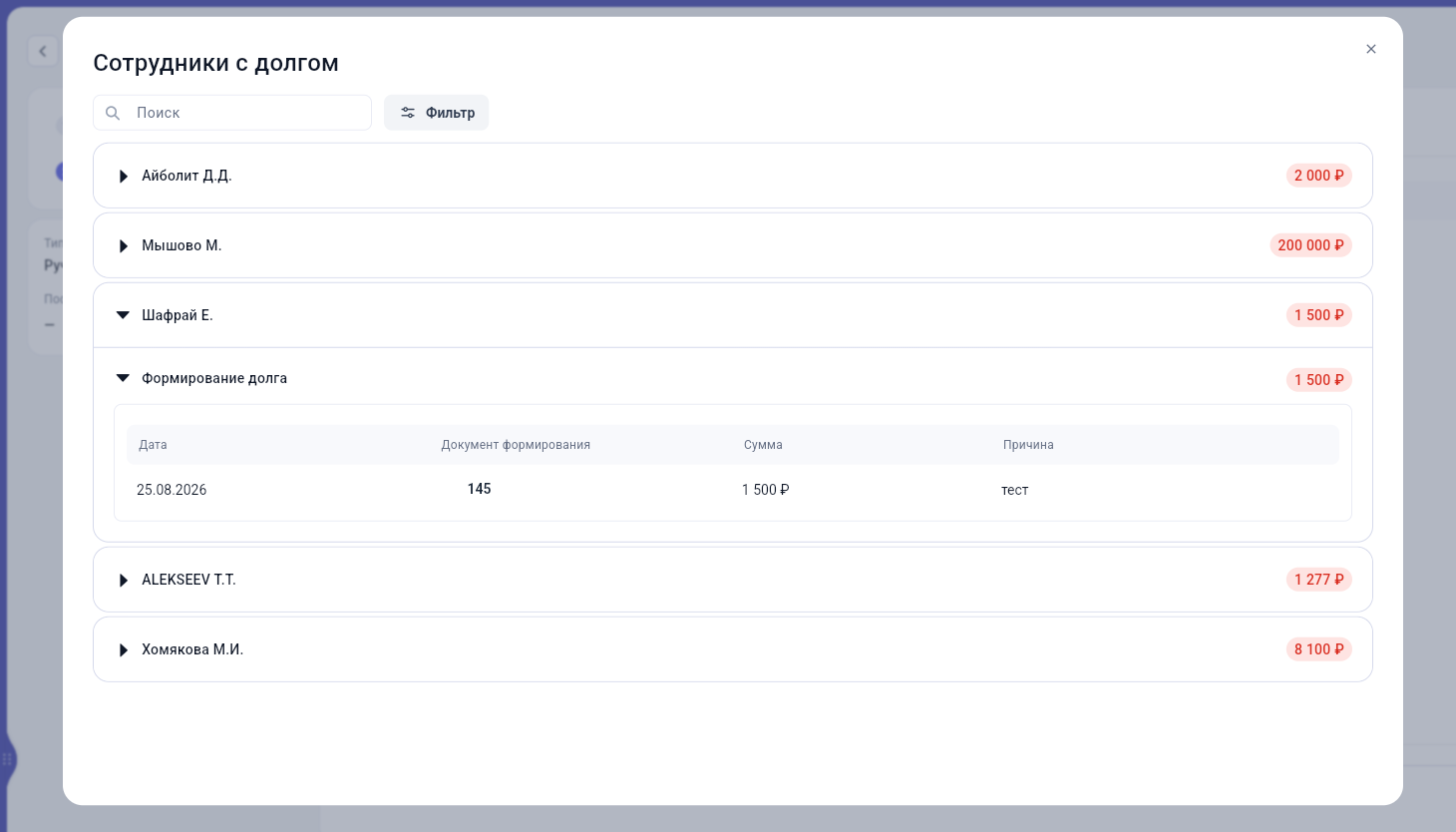Open the Фильтр button

436,113
